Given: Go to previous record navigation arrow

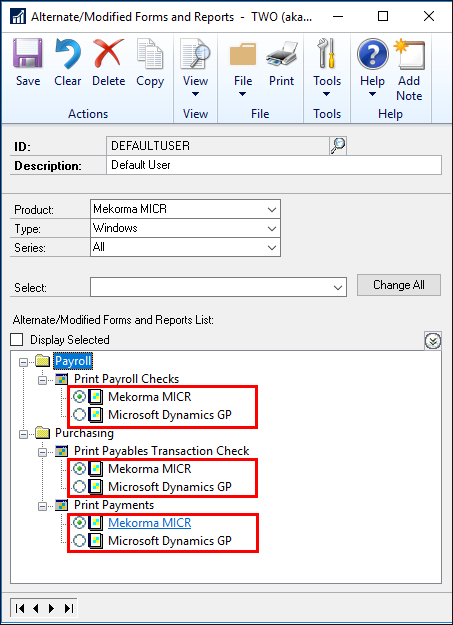Looking at the screenshot, I should pos(36,608).
